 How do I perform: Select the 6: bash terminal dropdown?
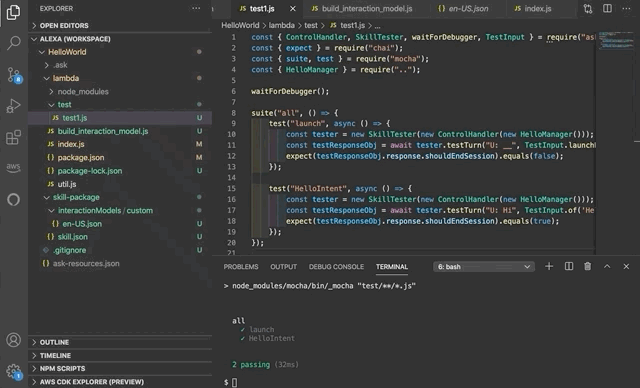484,267
